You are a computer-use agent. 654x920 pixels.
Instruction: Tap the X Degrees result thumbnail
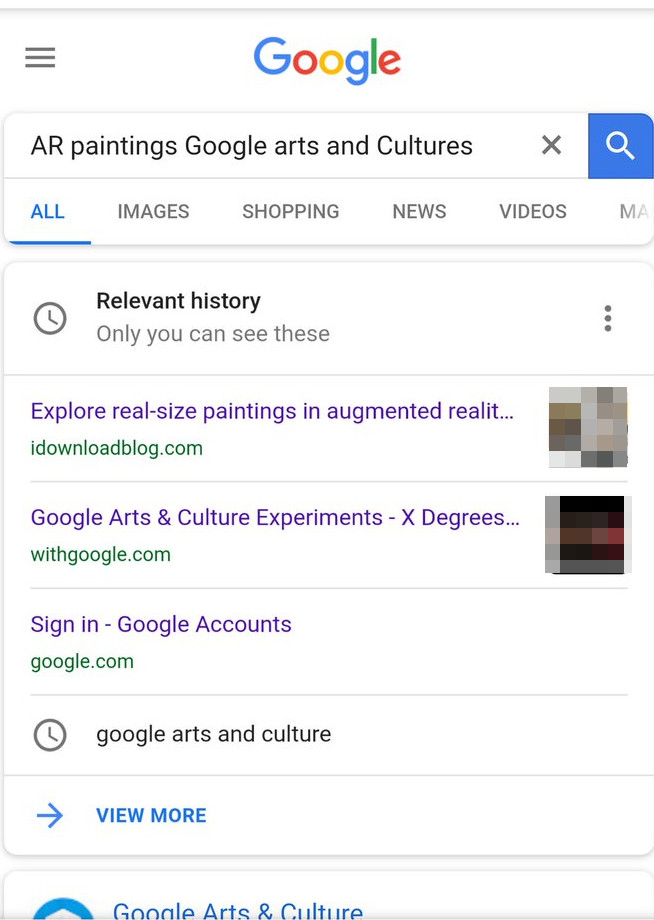tap(587, 534)
